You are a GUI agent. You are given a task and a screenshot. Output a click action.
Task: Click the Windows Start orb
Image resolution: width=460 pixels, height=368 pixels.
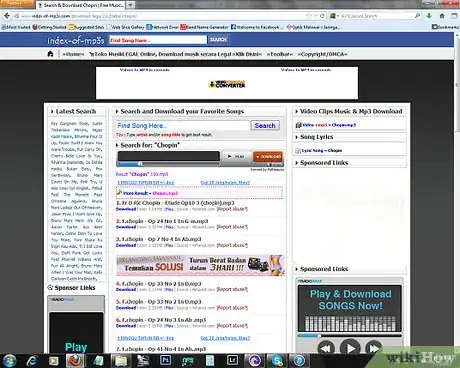[x=9, y=360]
